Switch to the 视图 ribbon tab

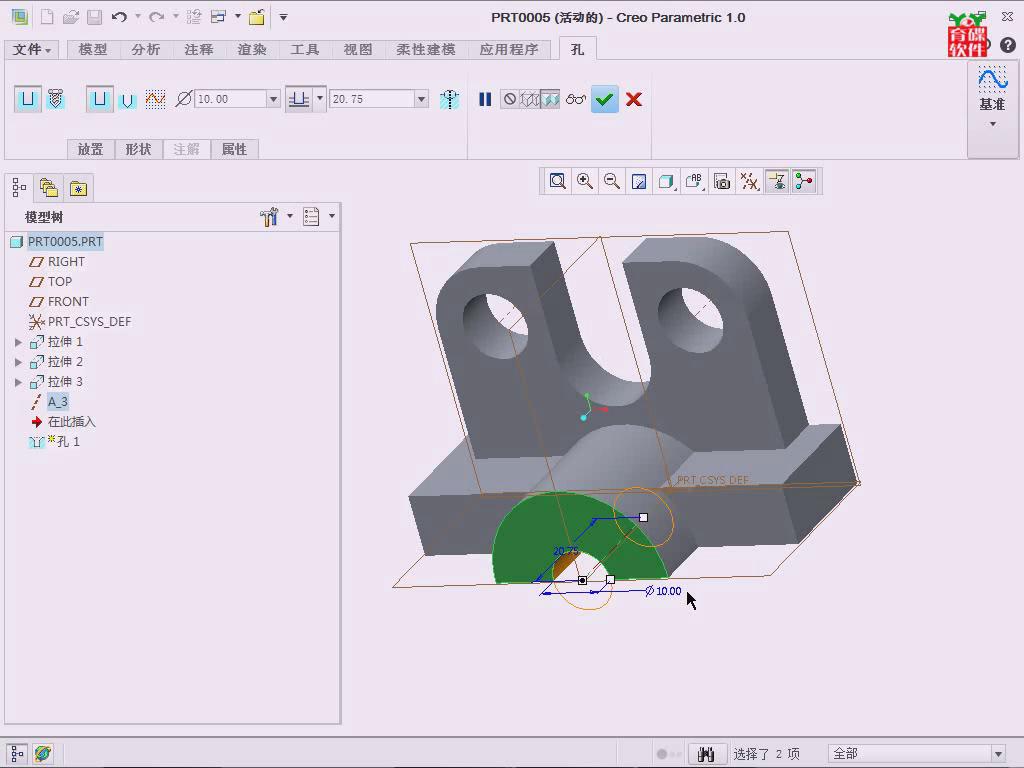point(357,50)
